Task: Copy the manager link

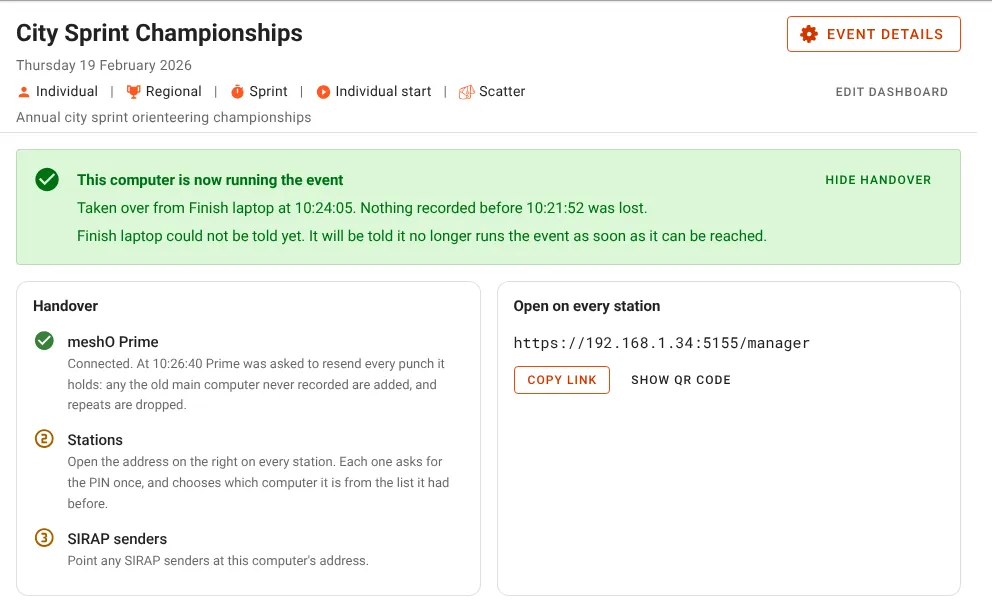Action: pyautogui.click(x=562, y=380)
